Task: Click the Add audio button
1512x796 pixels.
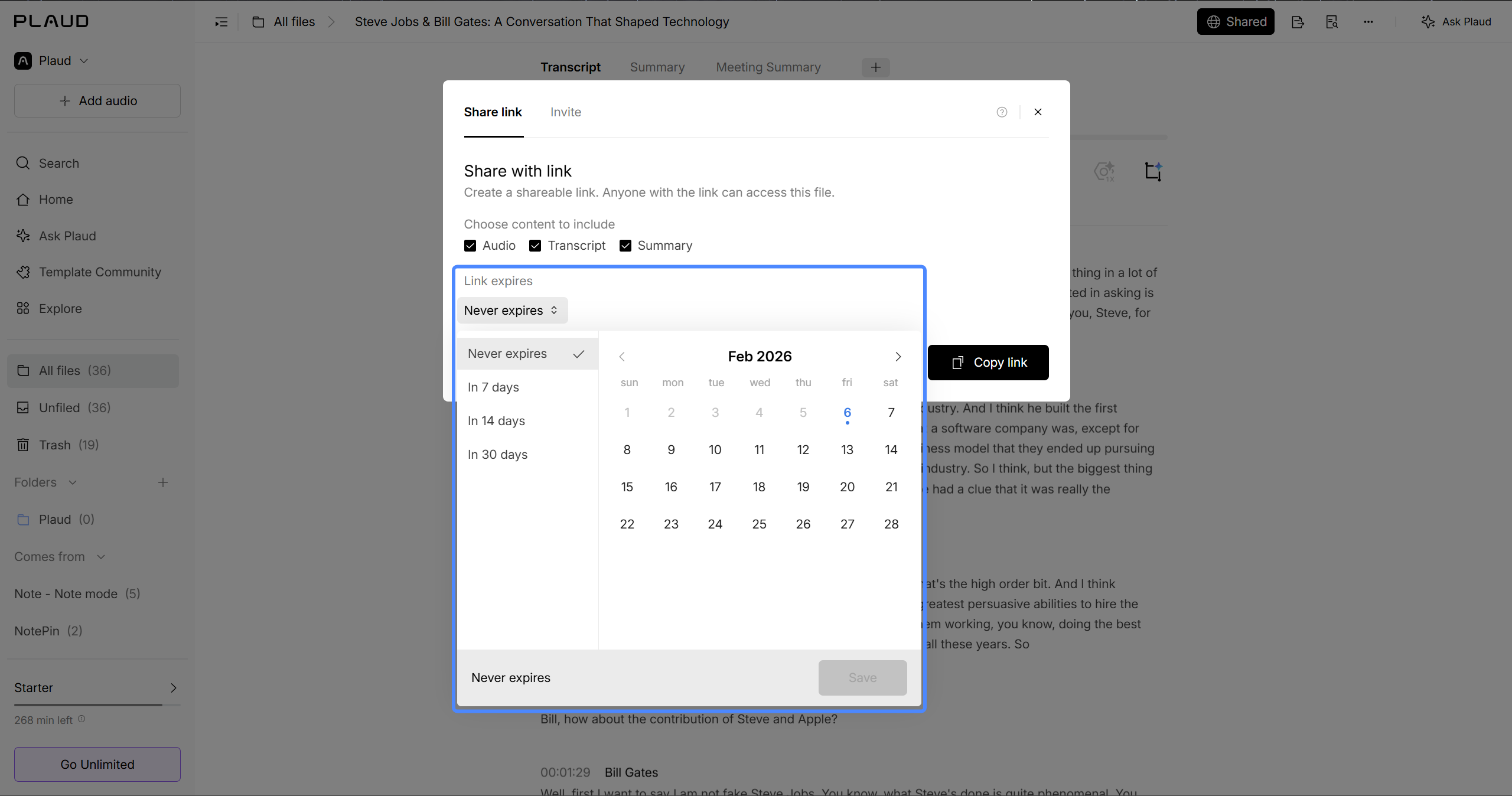Action: coord(97,101)
